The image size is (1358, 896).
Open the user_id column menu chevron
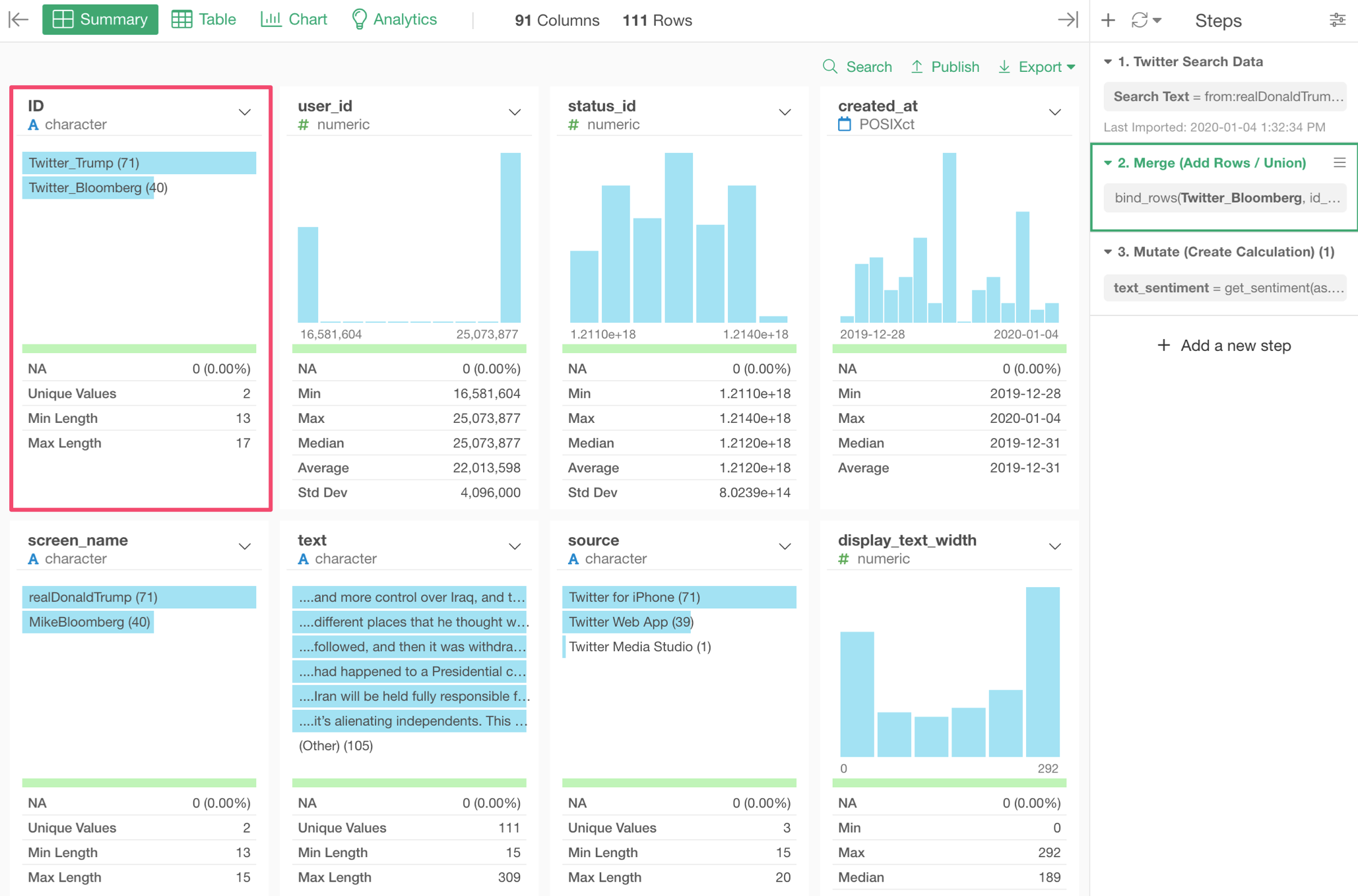(x=515, y=112)
